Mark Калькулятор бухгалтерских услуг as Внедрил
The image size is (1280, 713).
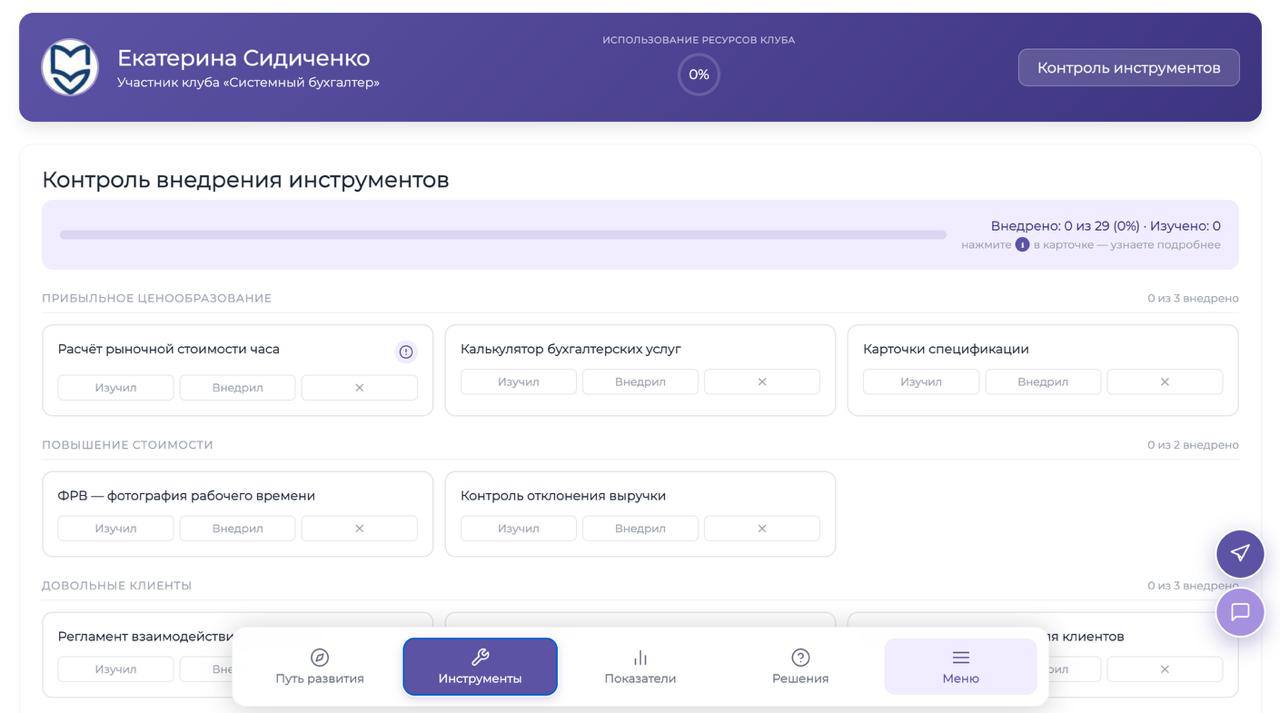click(x=640, y=382)
